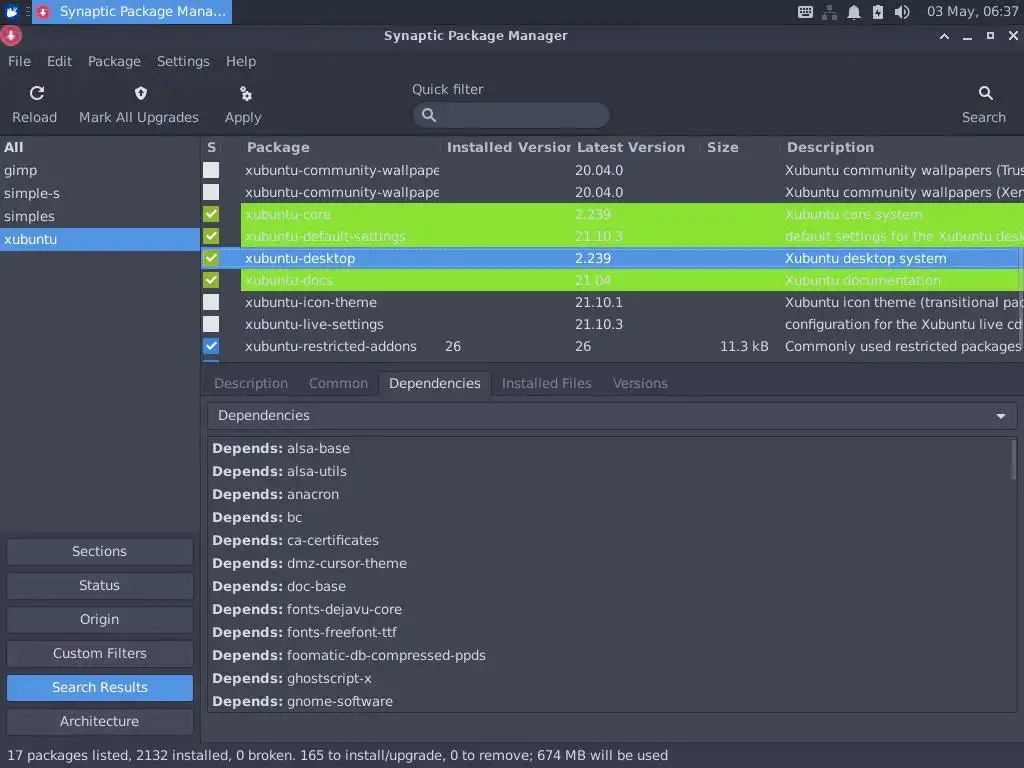Click the Custom Filters button
The image size is (1024, 768).
pos(100,654)
